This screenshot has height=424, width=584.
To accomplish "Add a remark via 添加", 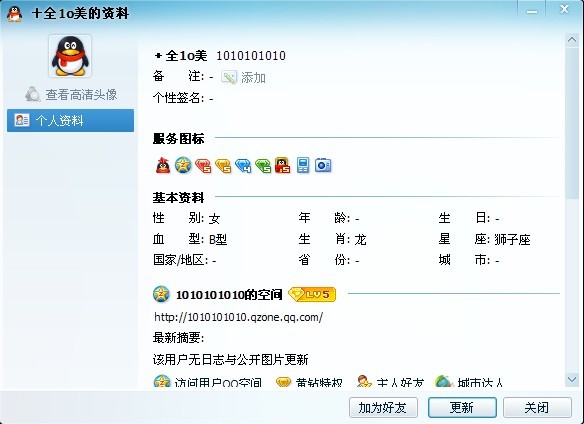I will [x=244, y=77].
